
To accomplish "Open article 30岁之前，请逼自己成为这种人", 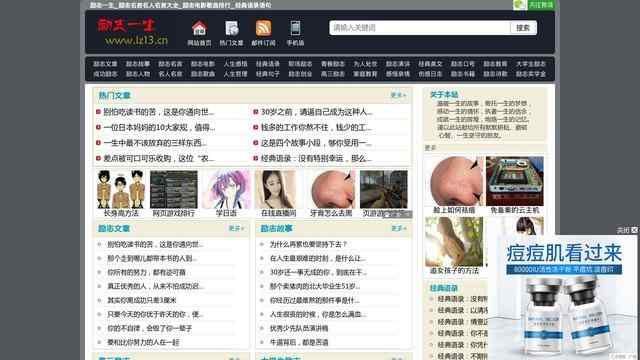I will click(317, 112).
